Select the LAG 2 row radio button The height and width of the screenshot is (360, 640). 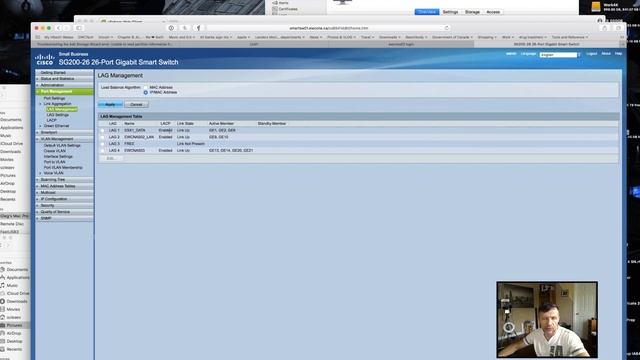(102, 137)
